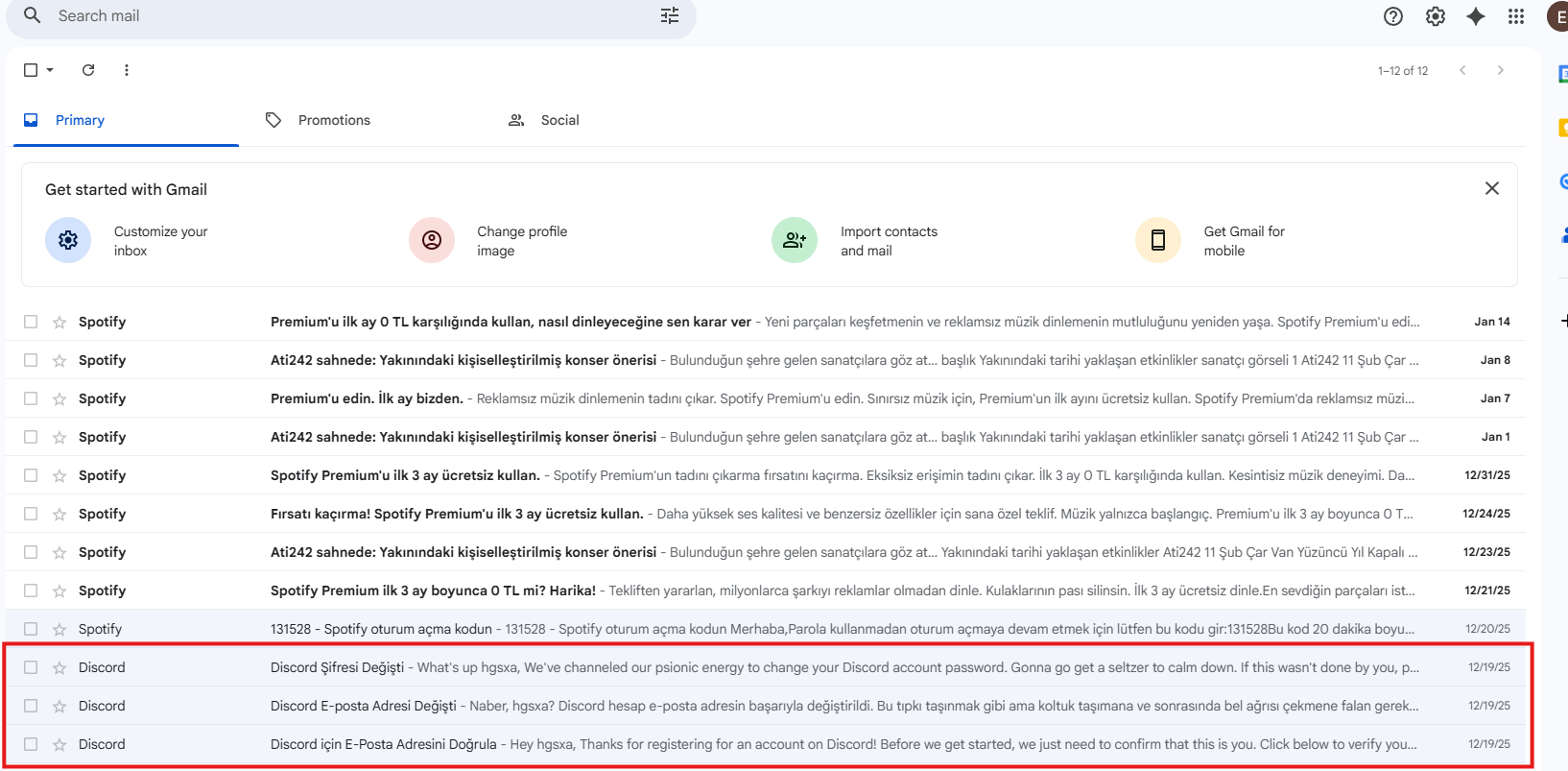This screenshot has width=1568, height=771.
Task: Star the Spotify oturum açma kodun email
Action: [59, 629]
